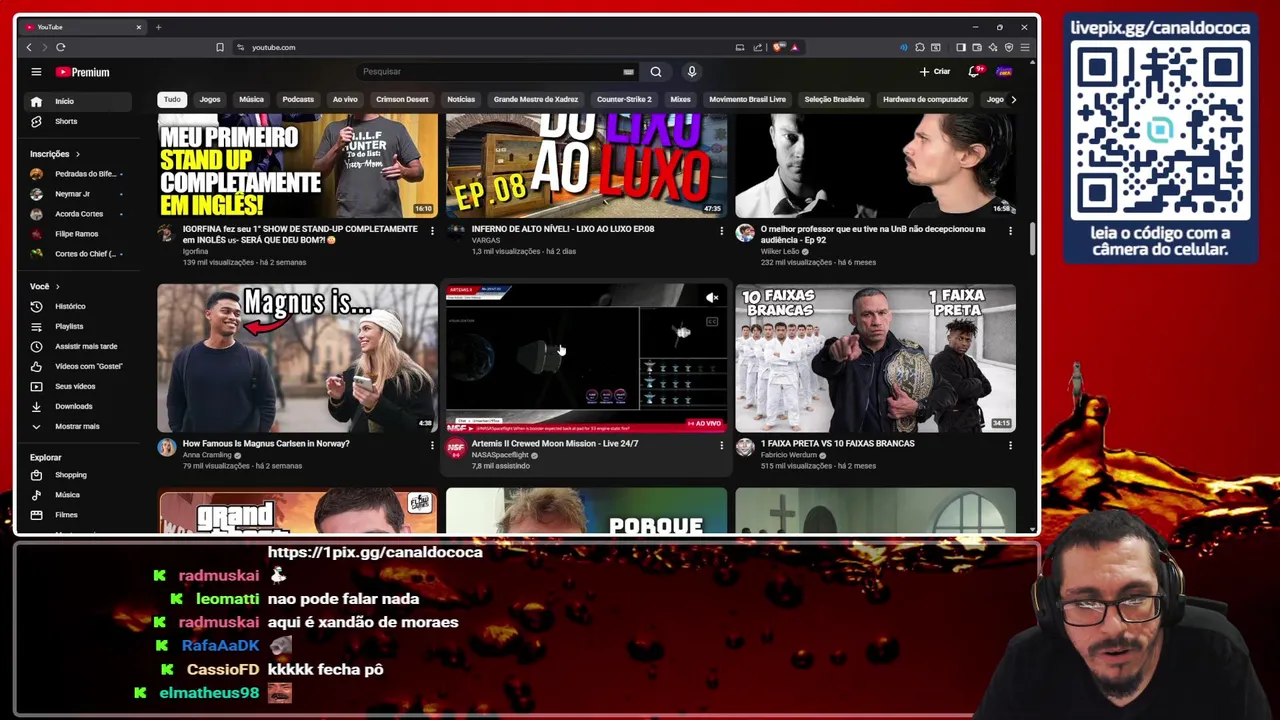This screenshot has height=720, width=1280.
Task: Open the Magnus Carlsen video thumbnail
Action: tap(297, 358)
